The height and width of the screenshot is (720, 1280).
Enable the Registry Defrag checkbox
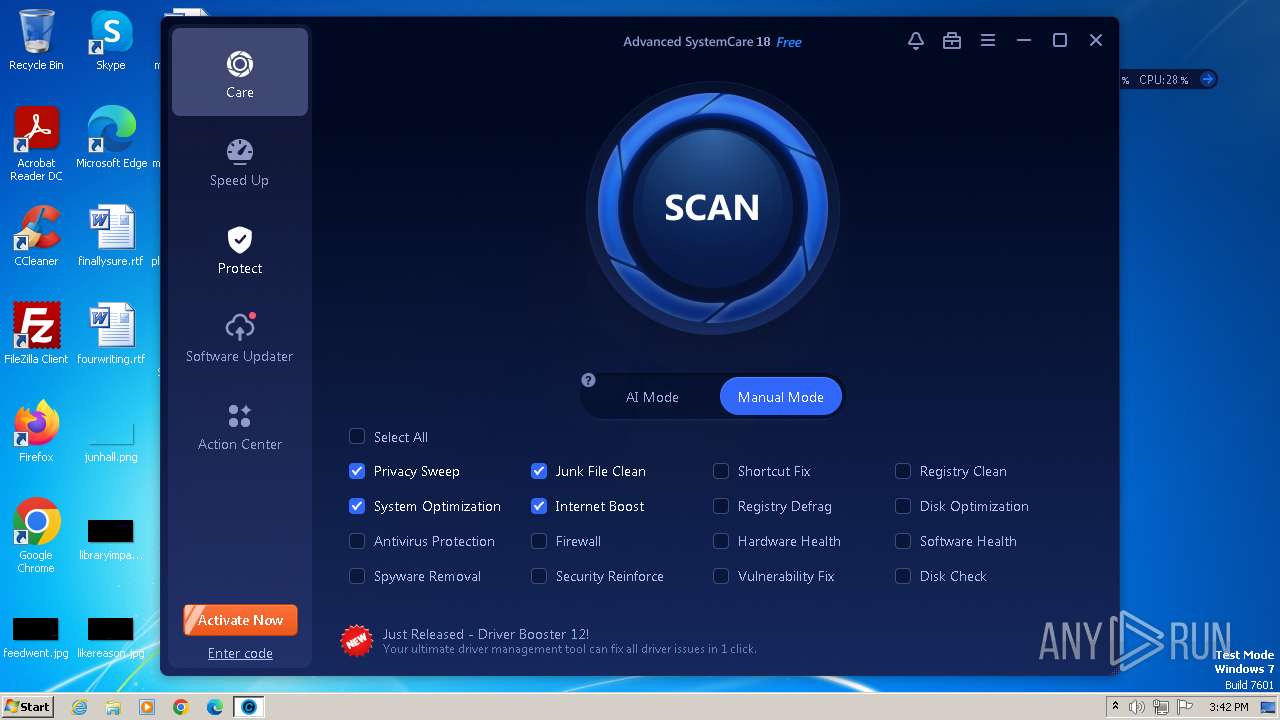[721, 505]
